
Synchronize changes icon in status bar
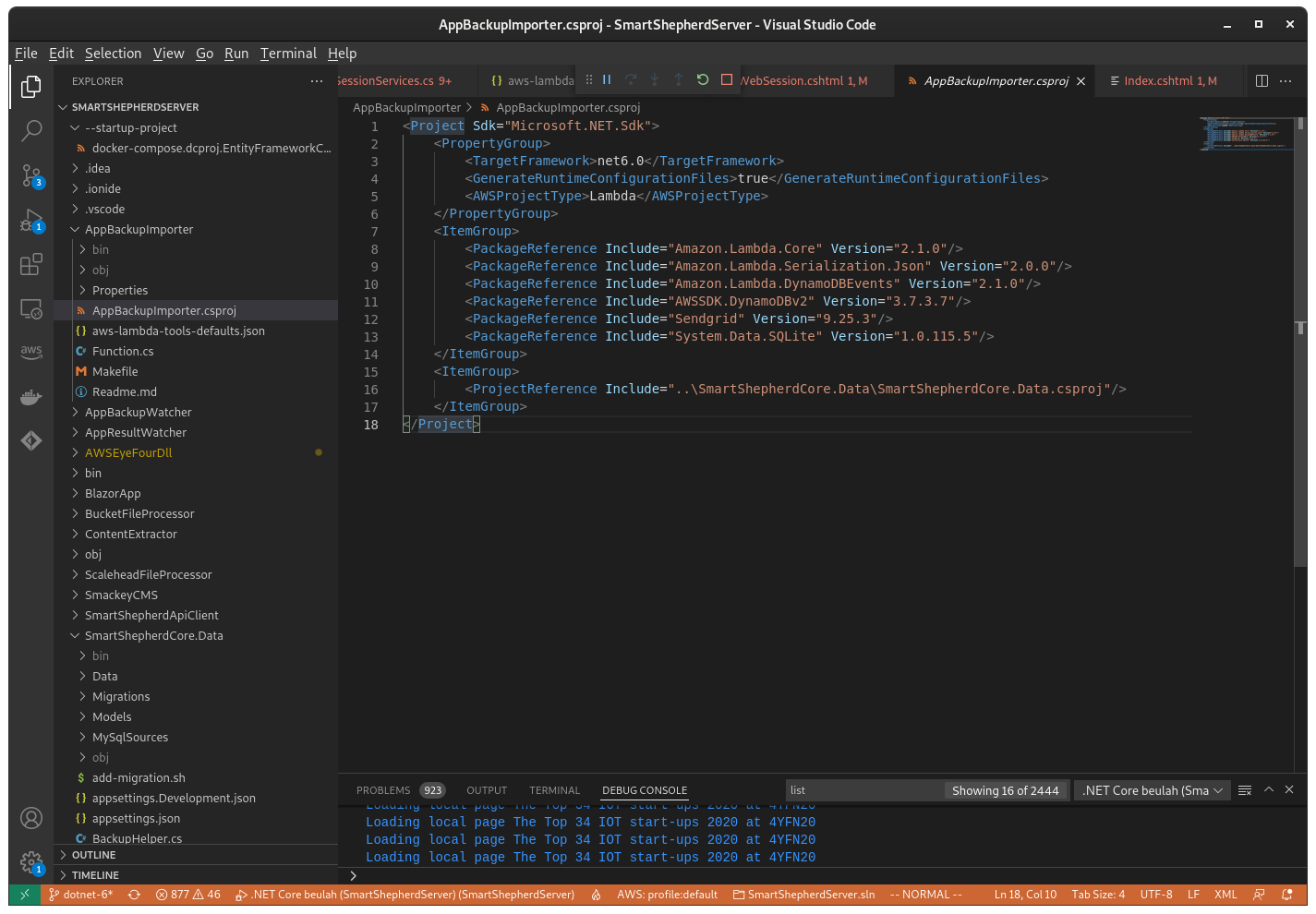coord(134,895)
